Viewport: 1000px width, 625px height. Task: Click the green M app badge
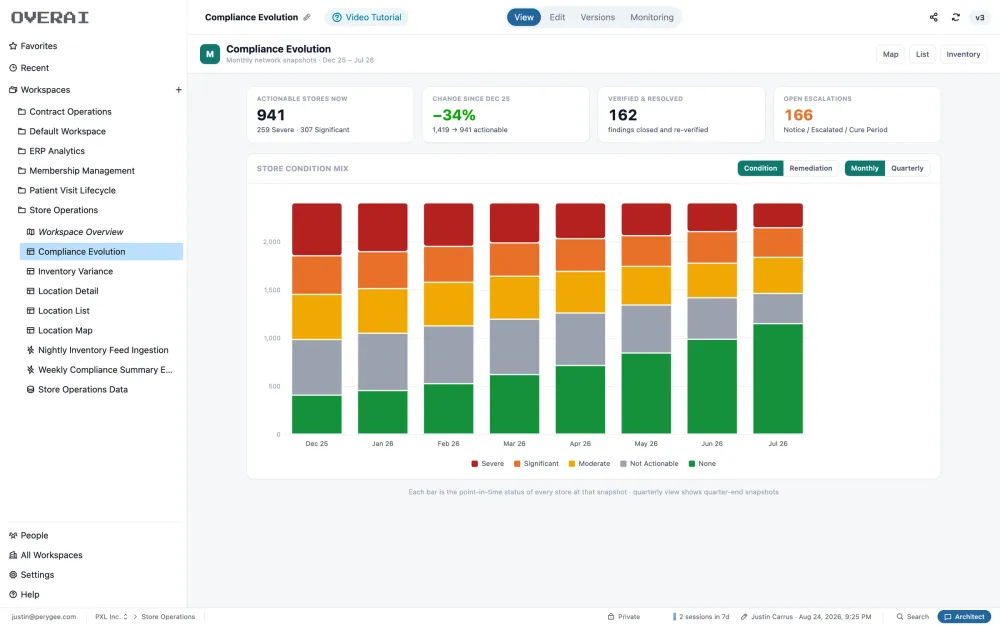coord(210,54)
